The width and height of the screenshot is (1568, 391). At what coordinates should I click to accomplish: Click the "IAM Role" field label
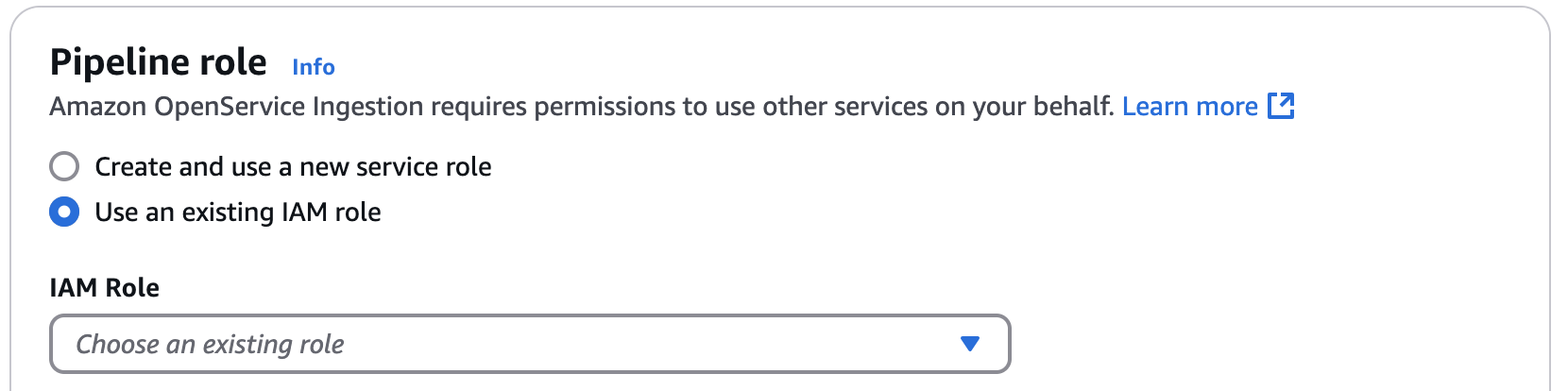104,288
